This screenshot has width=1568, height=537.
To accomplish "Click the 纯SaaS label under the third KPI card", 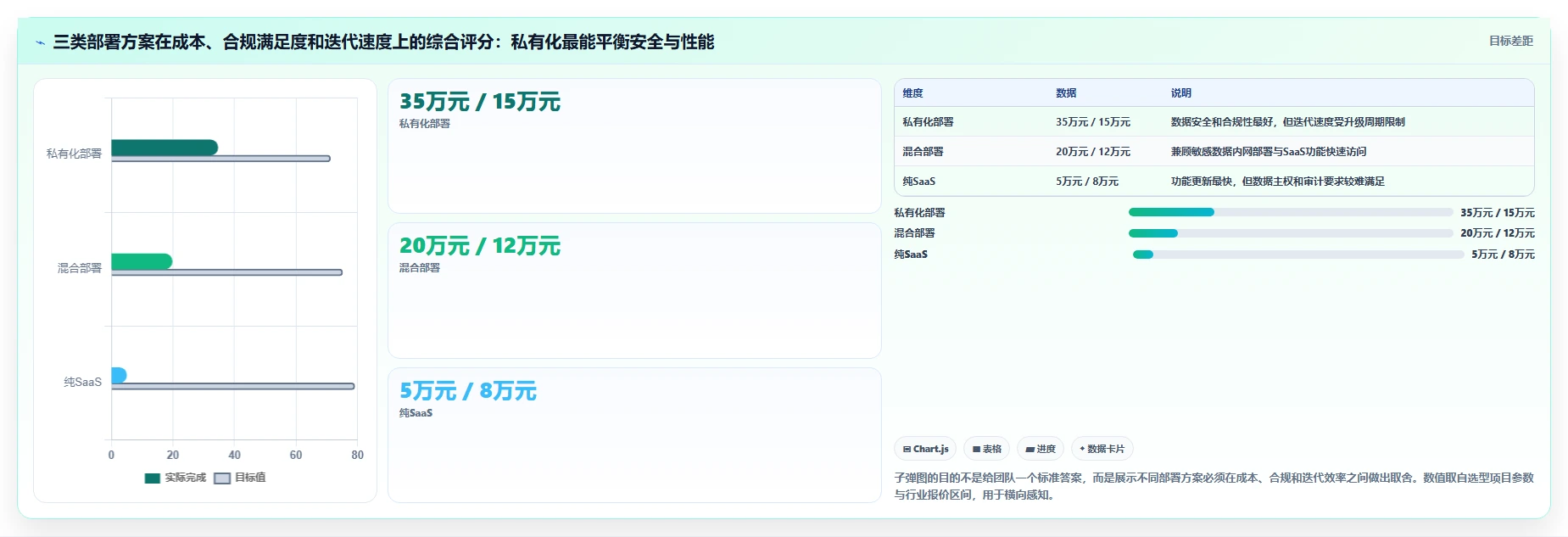I will pos(416,413).
